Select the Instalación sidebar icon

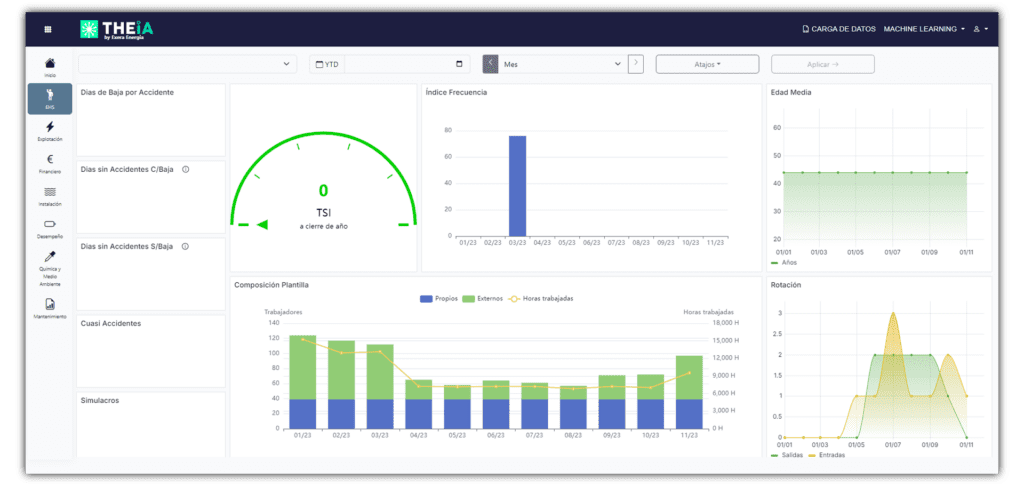pos(50,194)
